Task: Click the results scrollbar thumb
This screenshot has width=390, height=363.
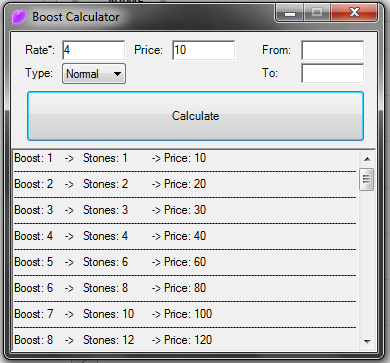Action: 367,179
